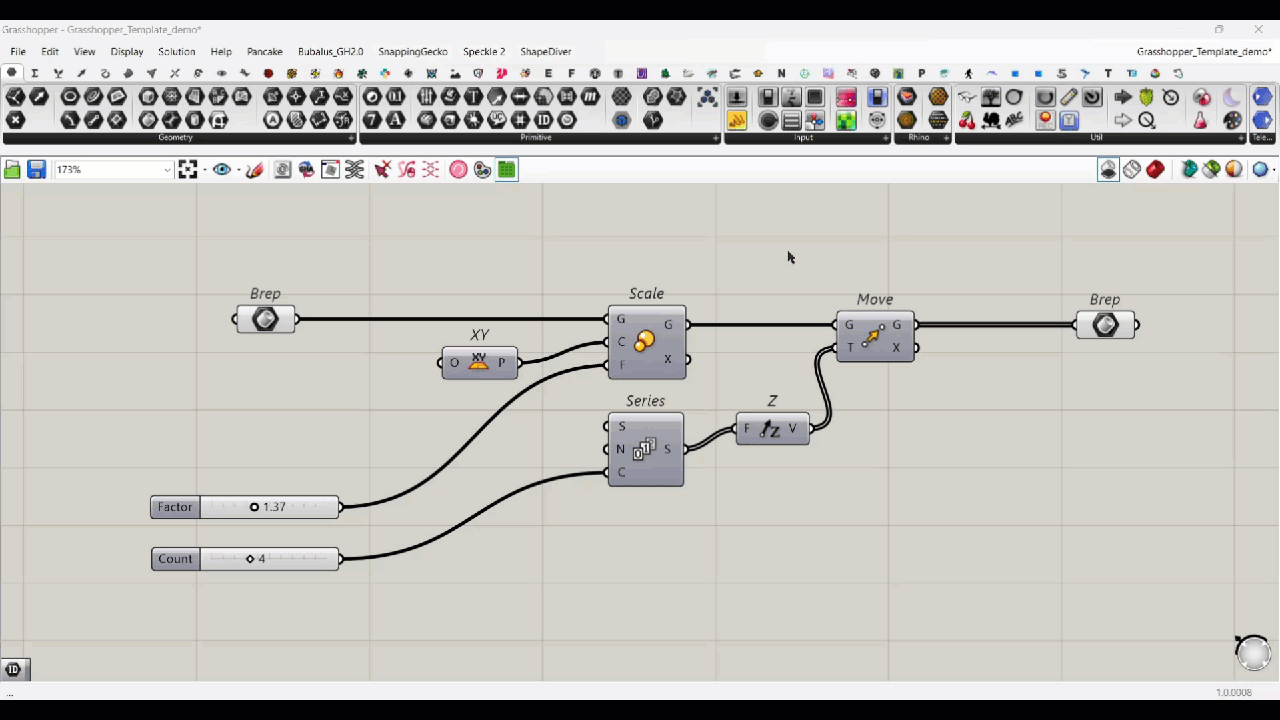This screenshot has width=1280, height=720.
Task: Select the XY plane component
Action: 479,362
